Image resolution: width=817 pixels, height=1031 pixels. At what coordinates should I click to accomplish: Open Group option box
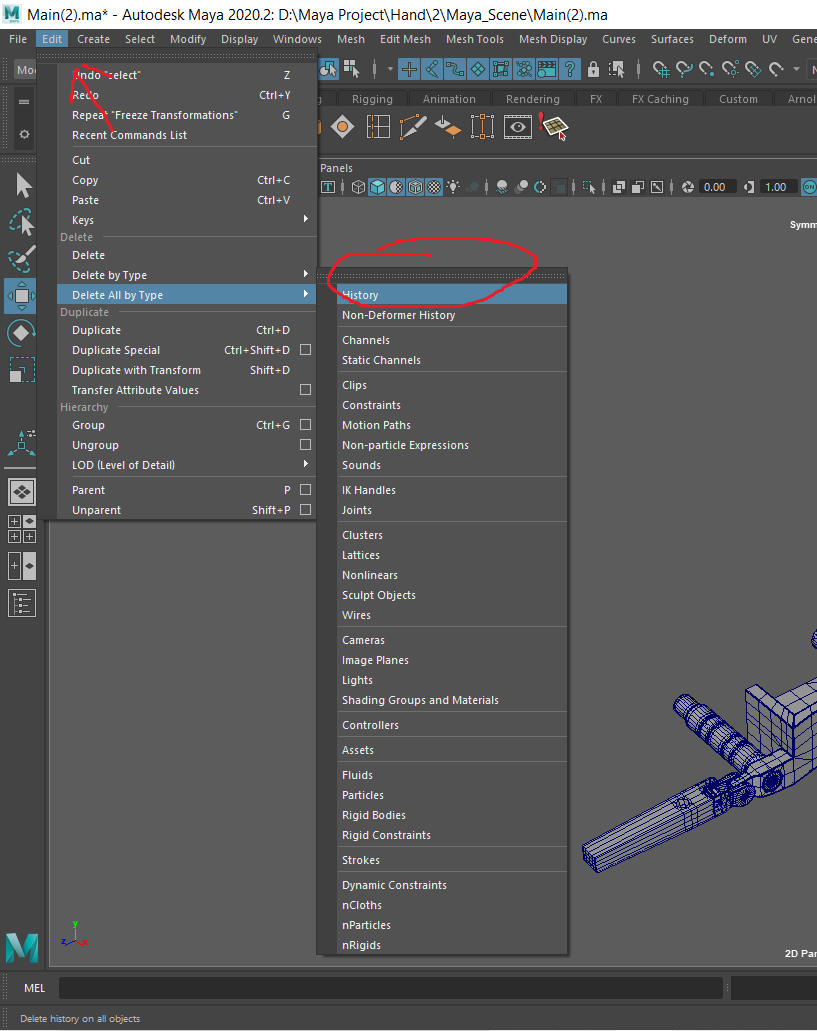[x=306, y=425]
